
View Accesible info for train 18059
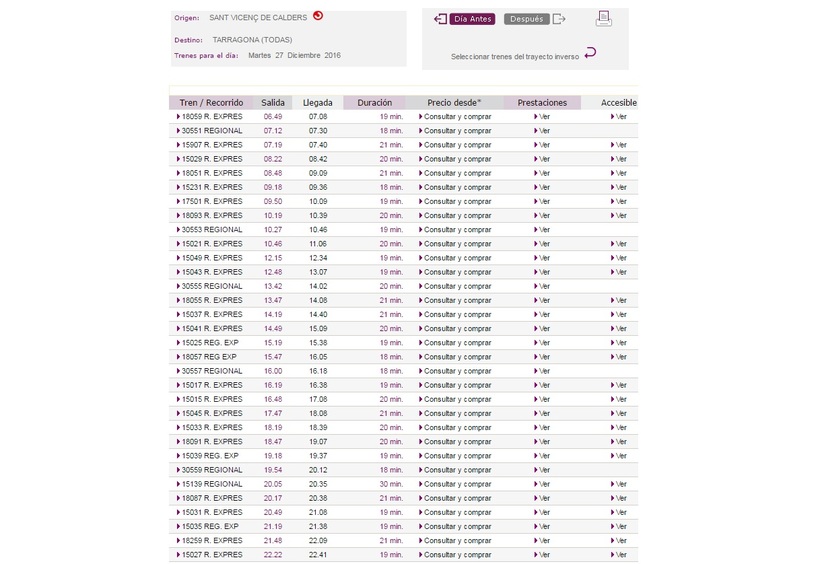[619, 117]
